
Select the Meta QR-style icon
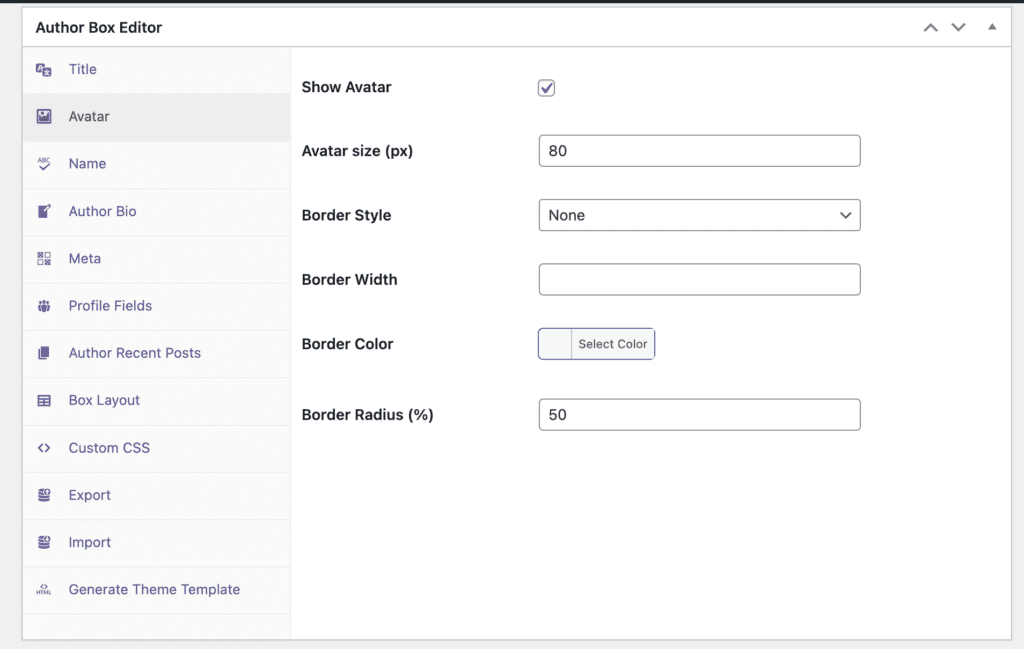43,258
